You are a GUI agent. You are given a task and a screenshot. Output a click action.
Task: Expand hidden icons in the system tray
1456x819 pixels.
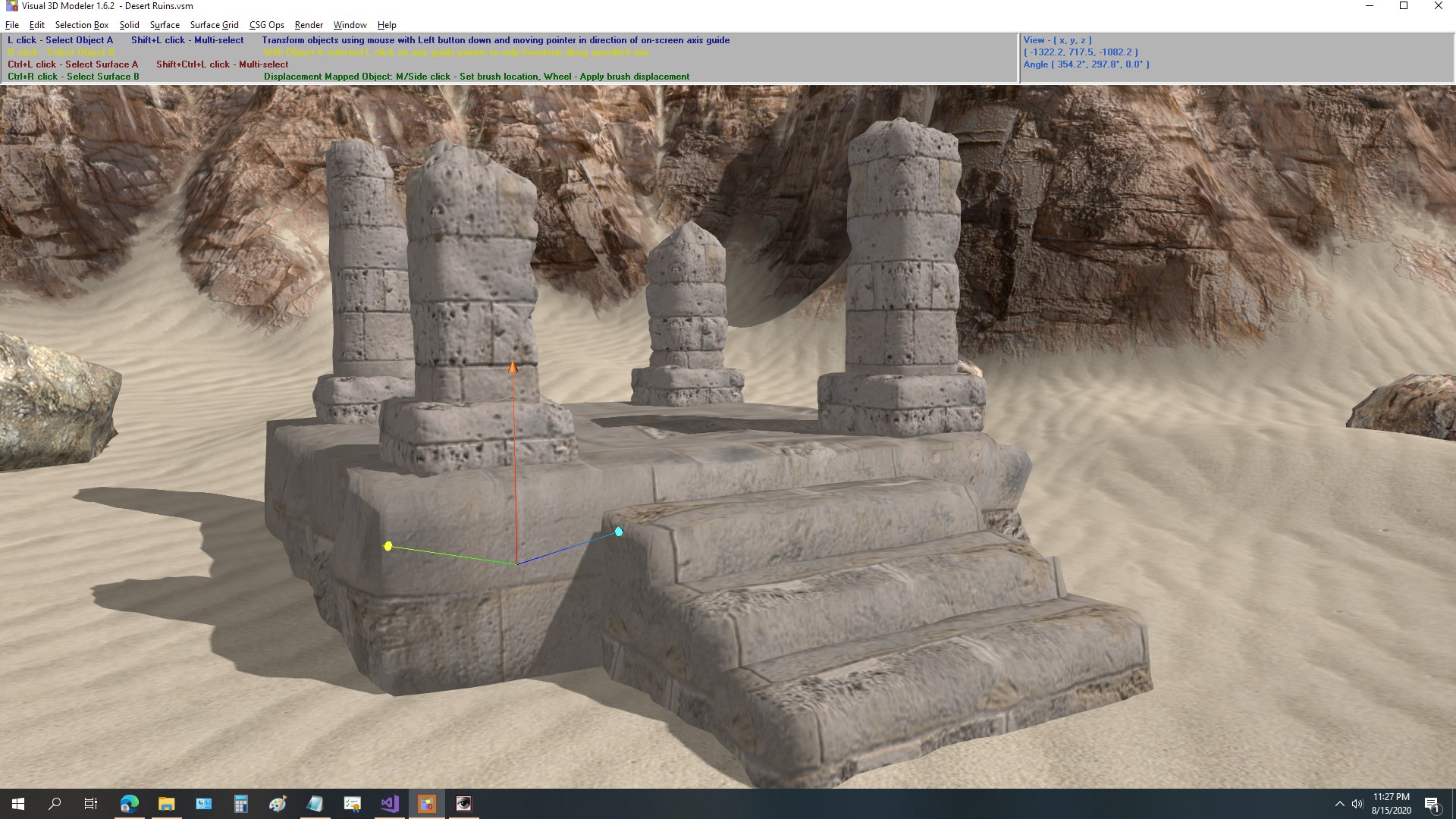point(1340,804)
